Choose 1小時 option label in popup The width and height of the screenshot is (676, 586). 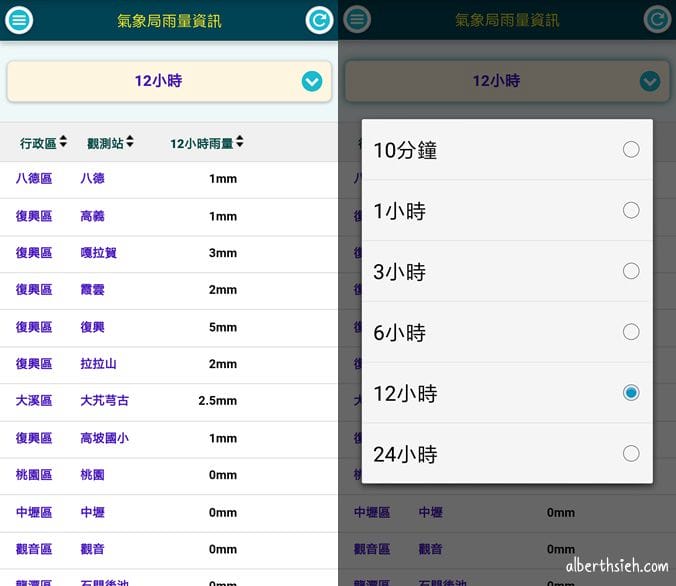pyautogui.click(x=400, y=211)
